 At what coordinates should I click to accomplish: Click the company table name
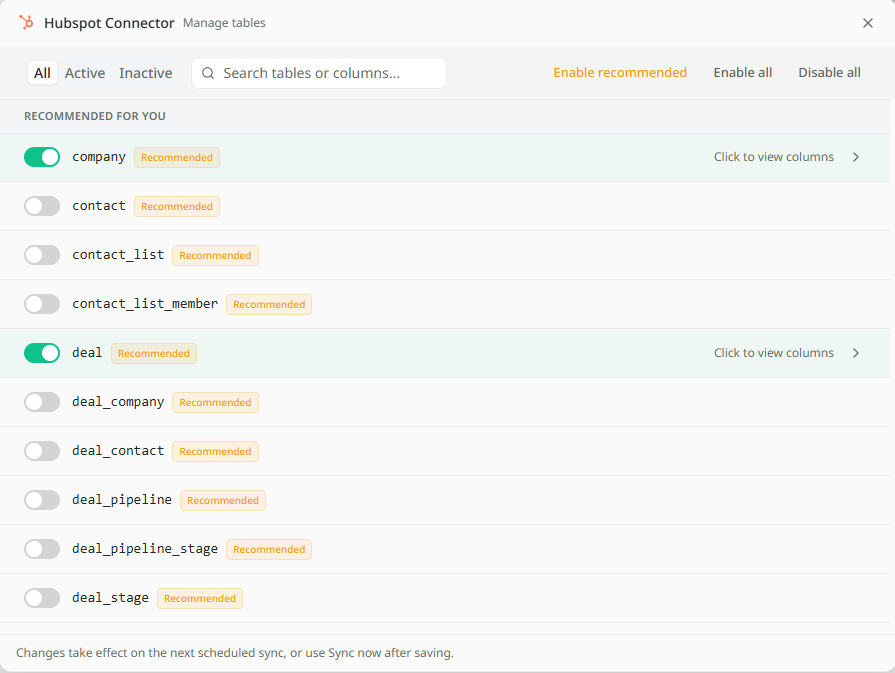[99, 157]
